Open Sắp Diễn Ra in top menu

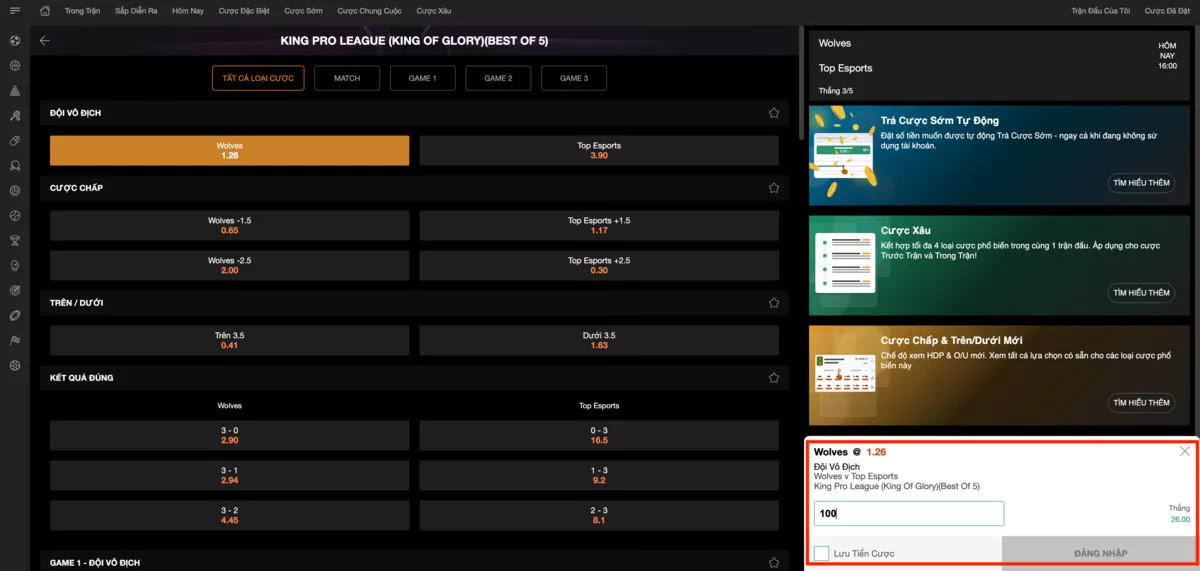click(136, 11)
